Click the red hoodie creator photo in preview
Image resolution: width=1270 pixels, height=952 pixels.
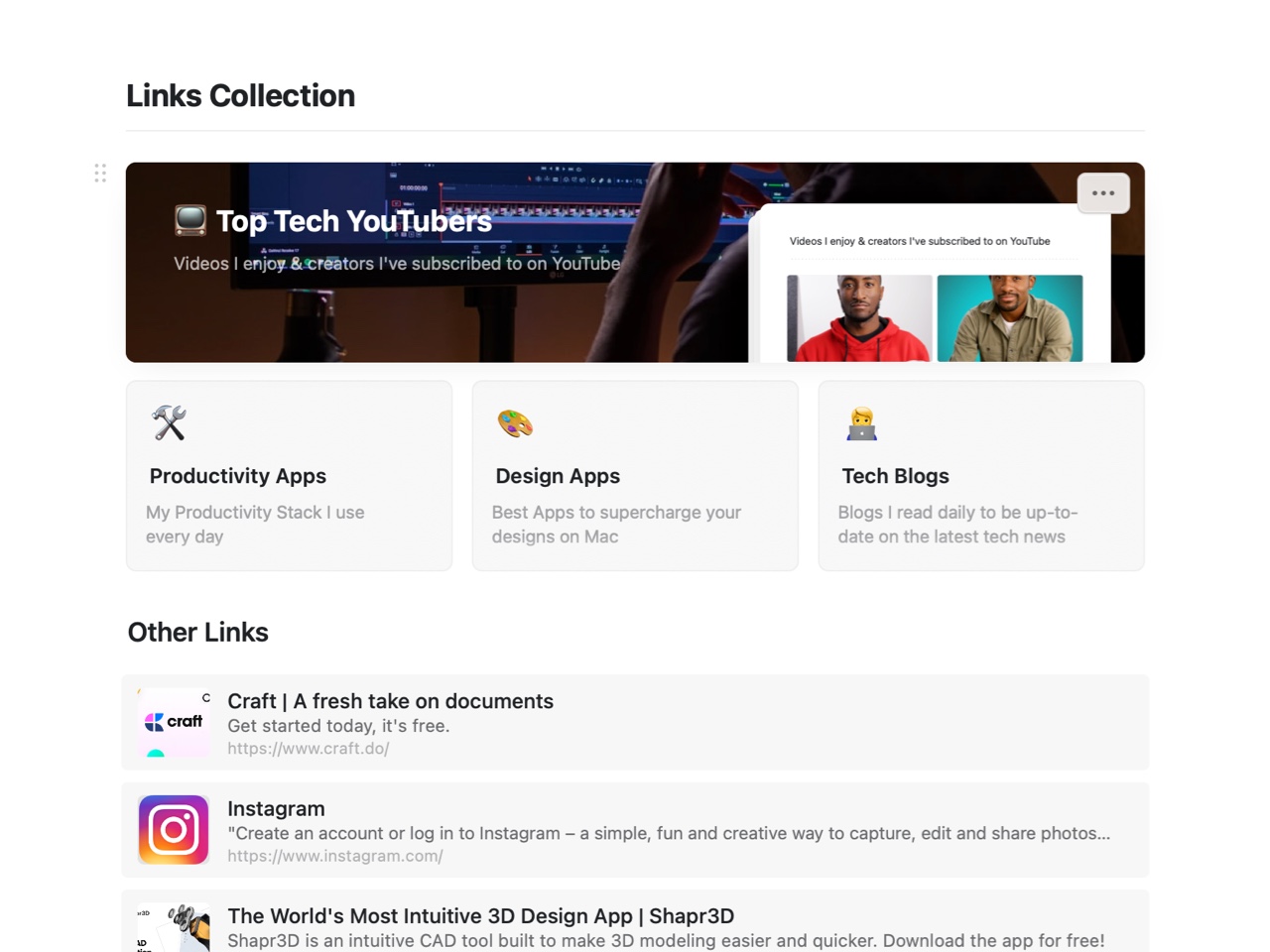[x=859, y=318]
